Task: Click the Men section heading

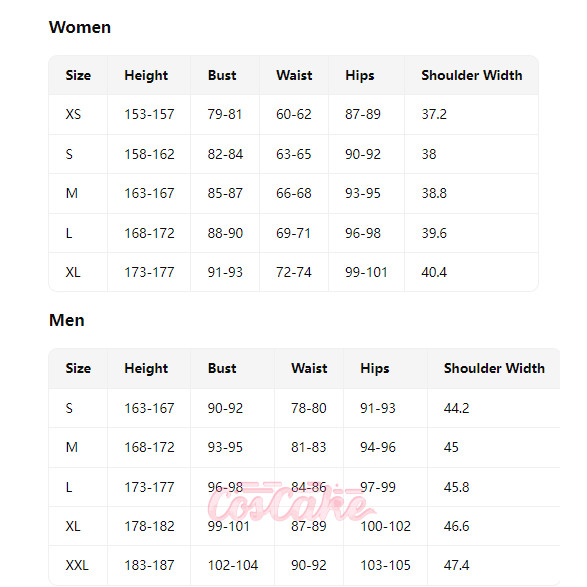Action: (x=67, y=320)
